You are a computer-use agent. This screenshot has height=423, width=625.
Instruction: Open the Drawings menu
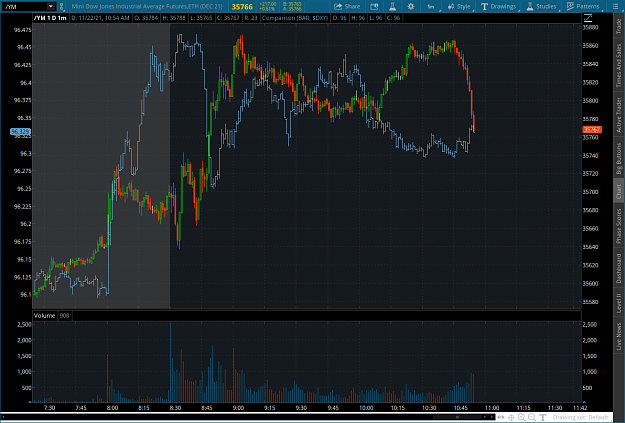point(499,6)
